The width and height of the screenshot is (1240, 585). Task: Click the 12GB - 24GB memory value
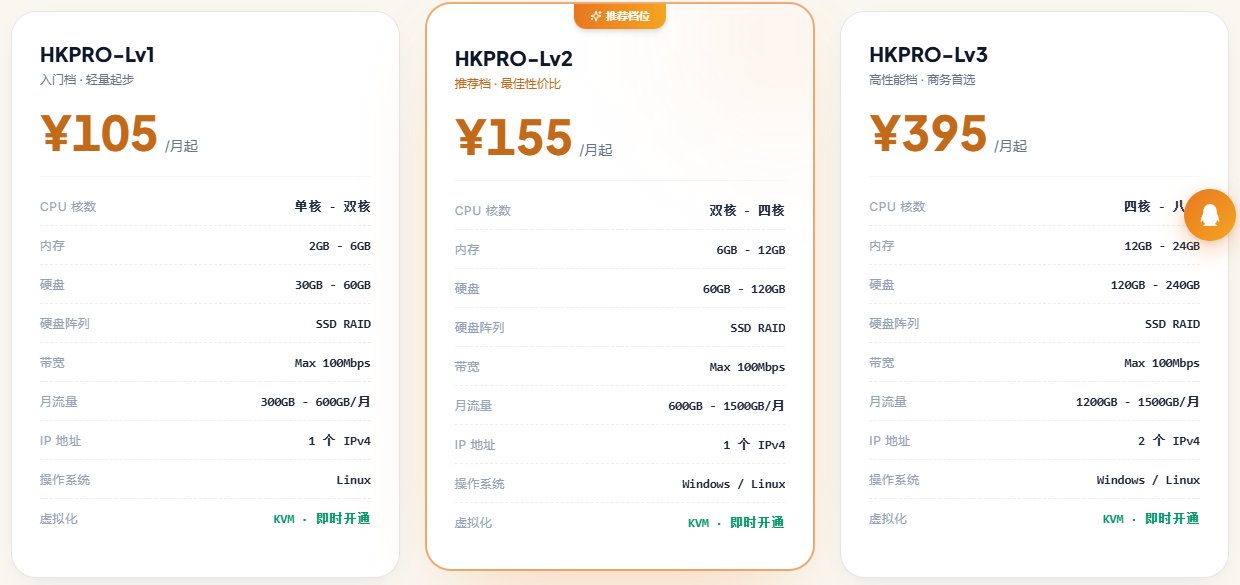tap(1162, 246)
